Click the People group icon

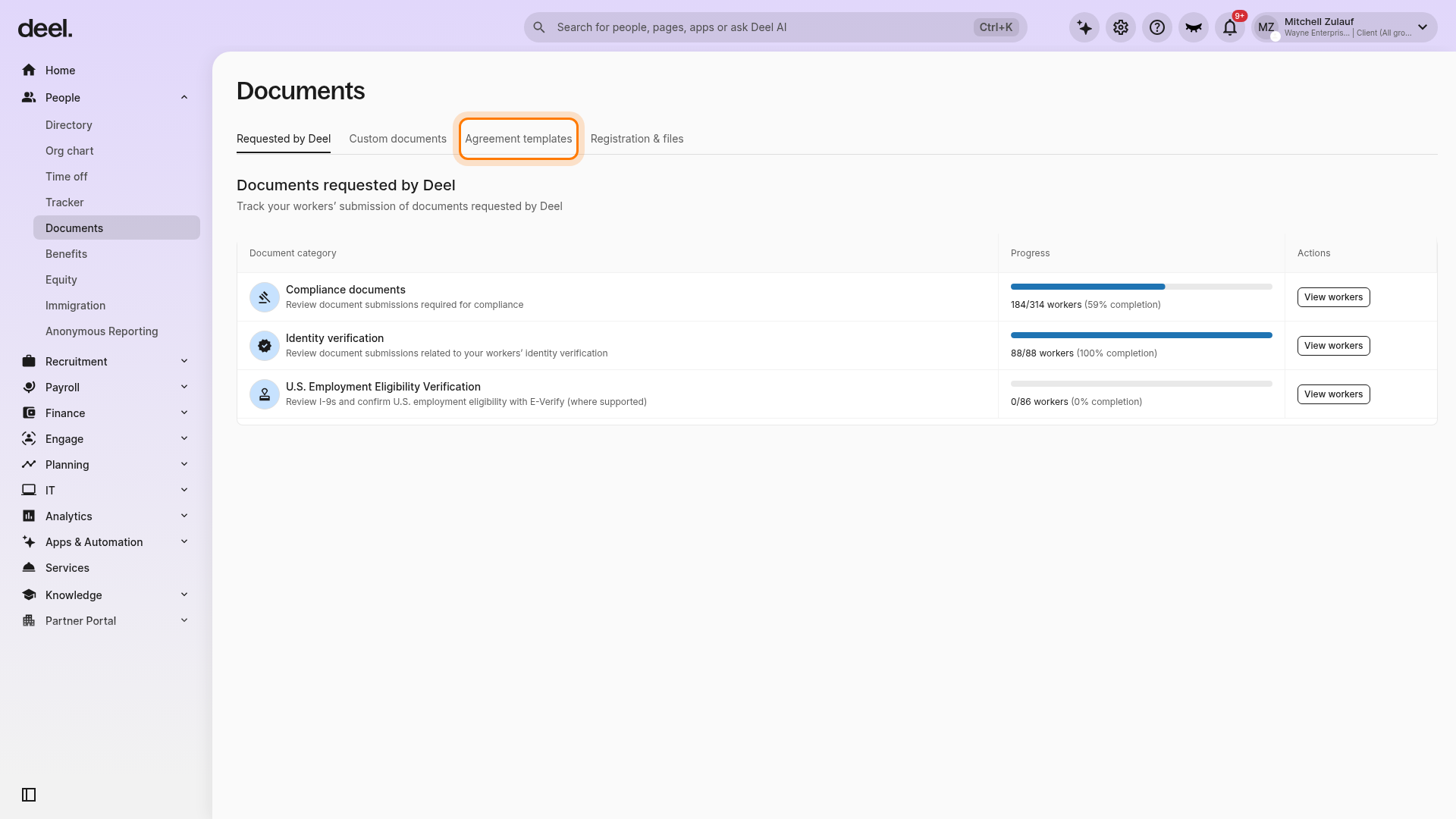29,97
